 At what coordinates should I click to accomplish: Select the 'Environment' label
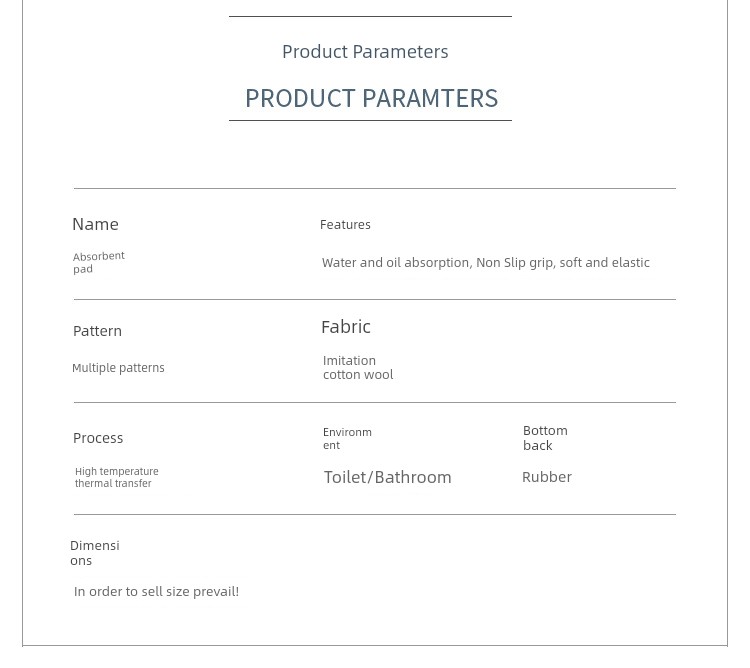pyautogui.click(x=347, y=438)
